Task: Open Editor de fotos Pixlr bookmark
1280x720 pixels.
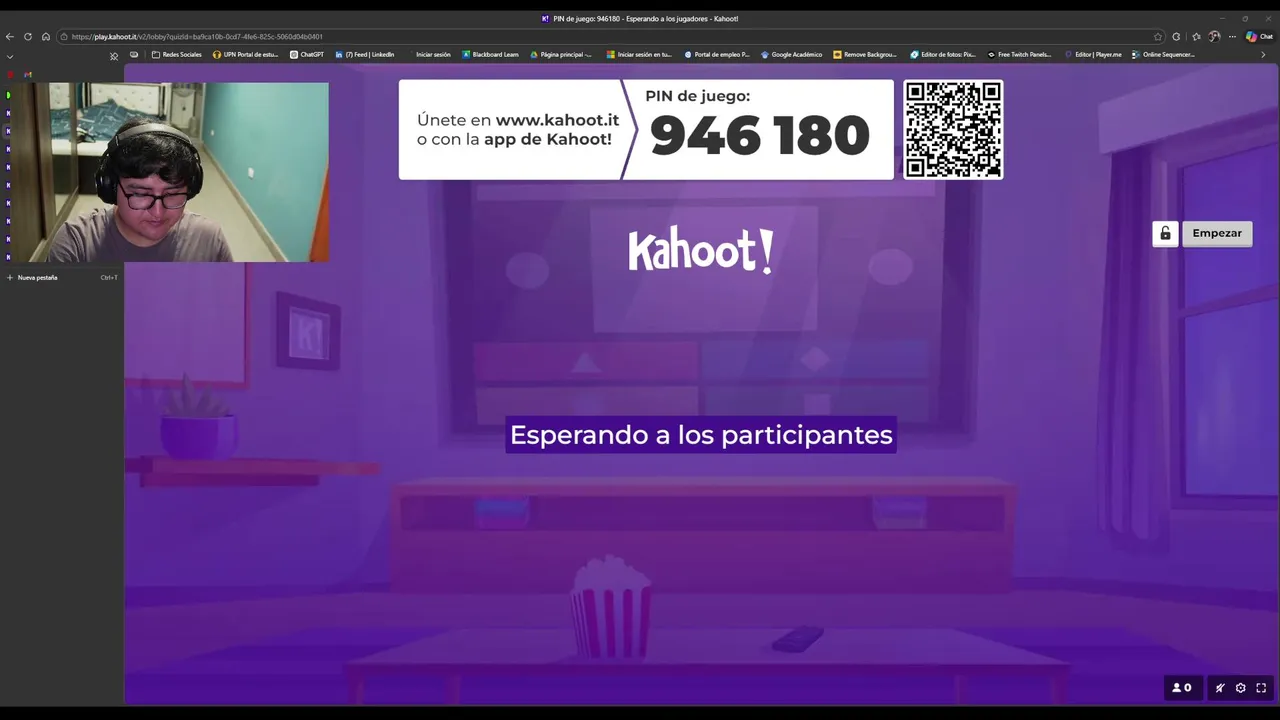Action: pyautogui.click(x=943, y=55)
